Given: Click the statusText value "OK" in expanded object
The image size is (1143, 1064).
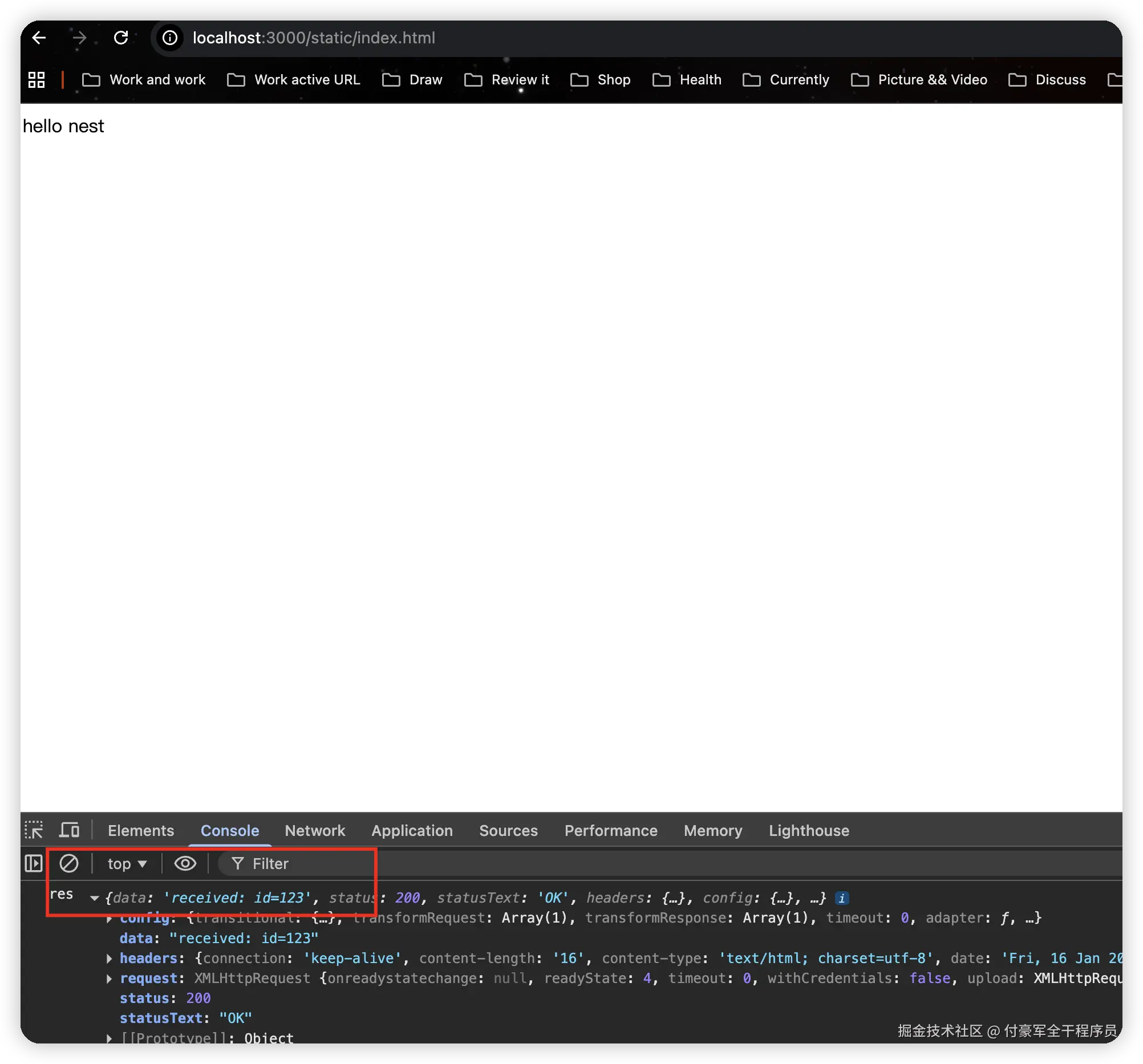Looking at the screenshot, I should [x=236, y=1018].
